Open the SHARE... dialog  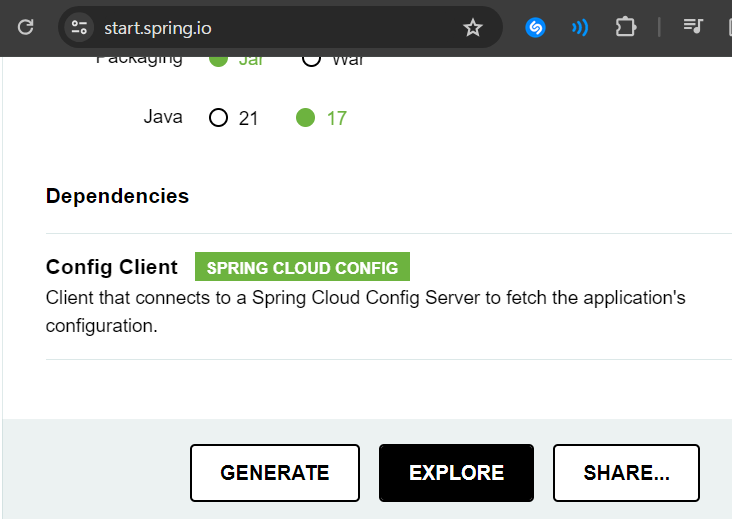[626, 473]
